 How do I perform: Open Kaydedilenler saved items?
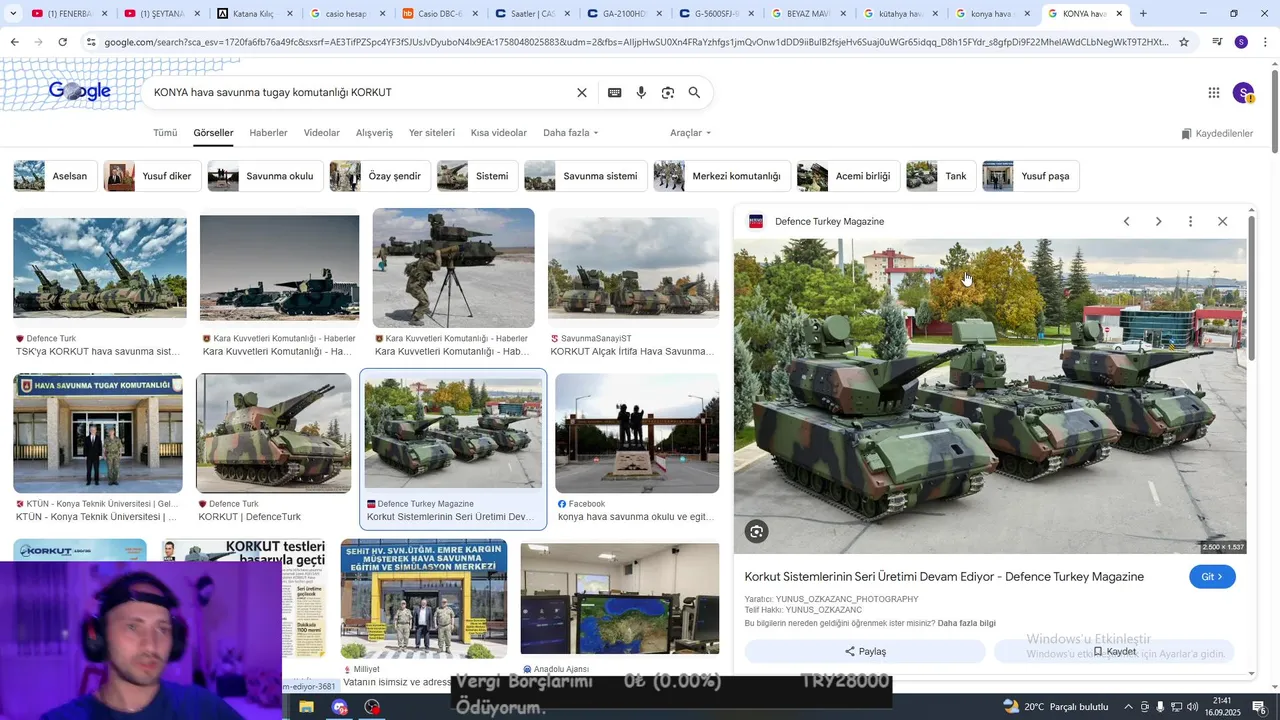tap(1217, 134)
